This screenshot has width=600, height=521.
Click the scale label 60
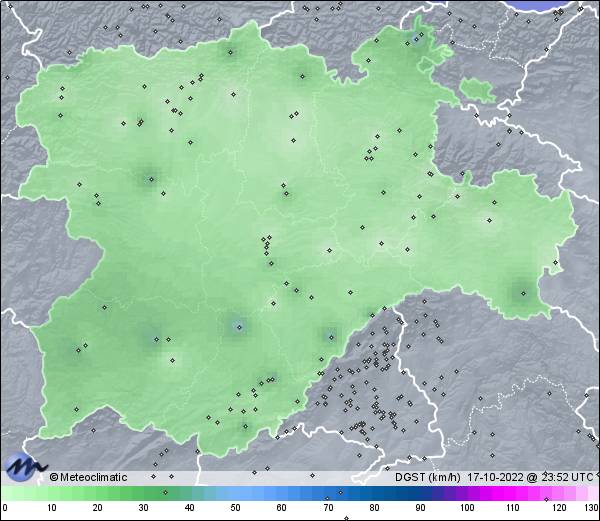pos(282,508)
